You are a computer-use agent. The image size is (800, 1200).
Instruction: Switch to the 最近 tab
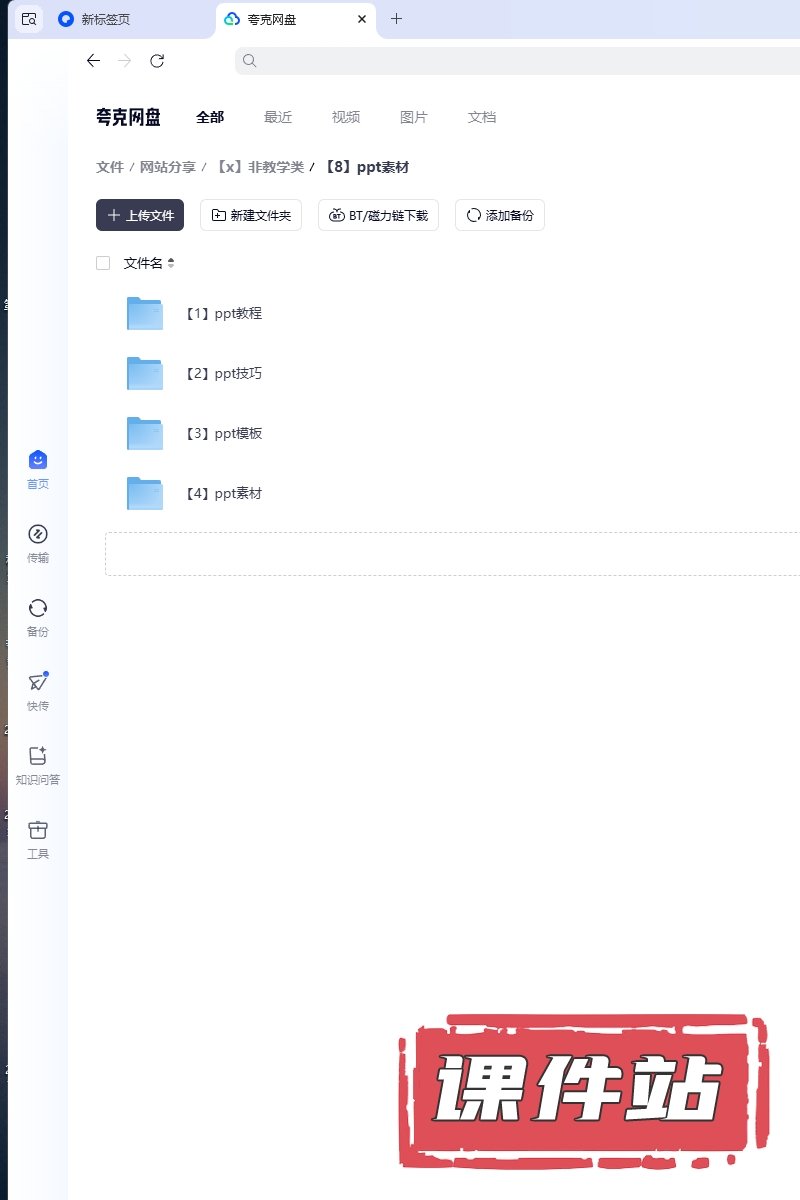tap(278, 117)
